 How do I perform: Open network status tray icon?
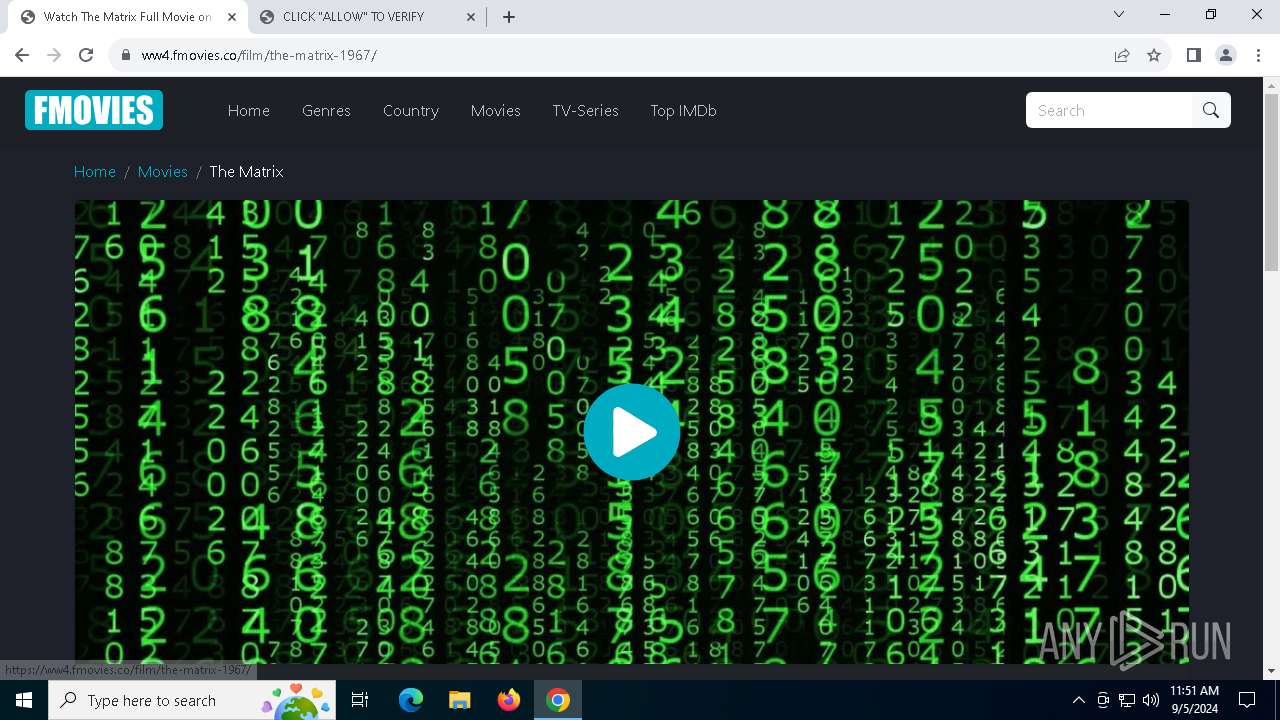pyautogui.click(x=1127, y=700)
